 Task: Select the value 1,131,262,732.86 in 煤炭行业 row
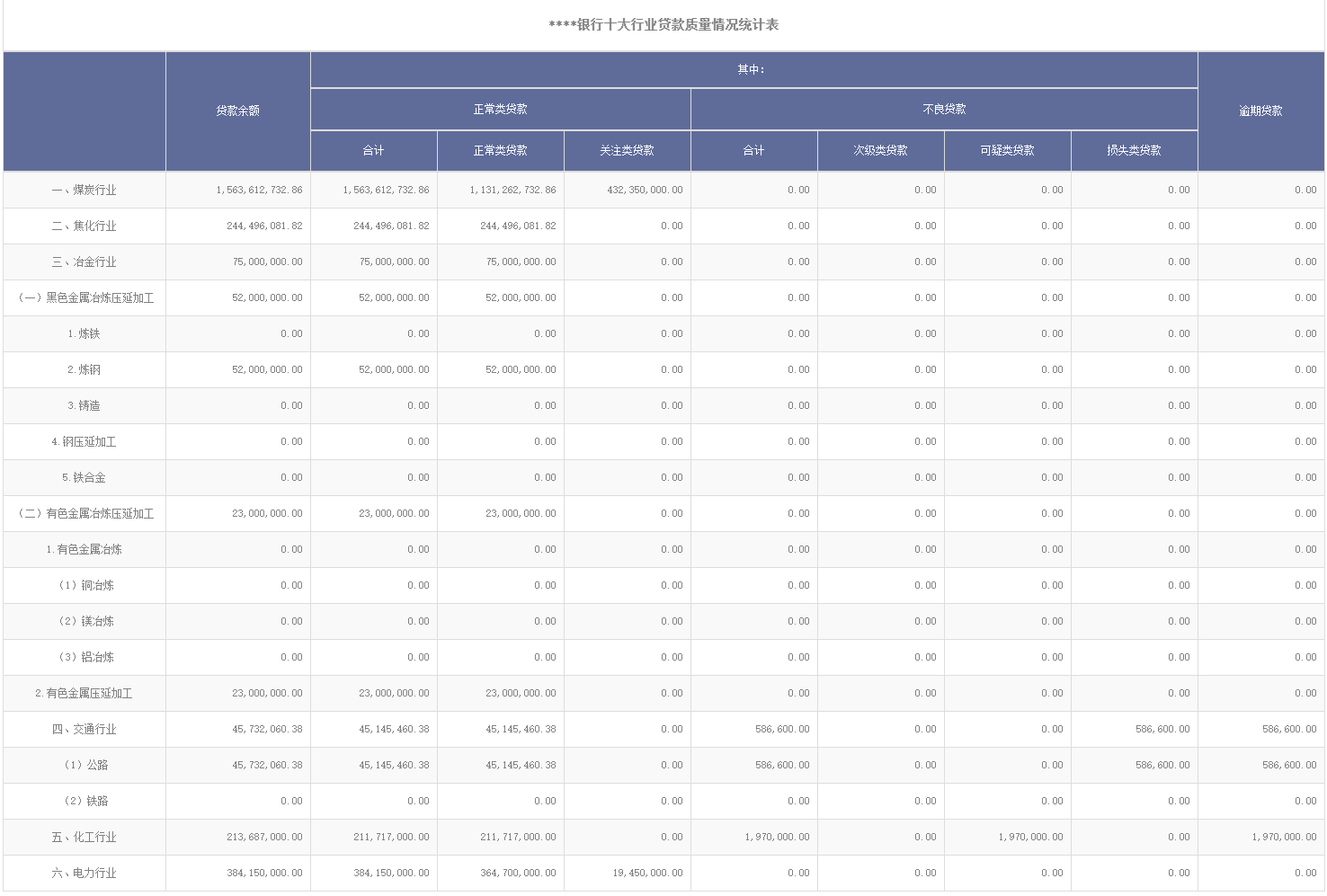(512, 190)
